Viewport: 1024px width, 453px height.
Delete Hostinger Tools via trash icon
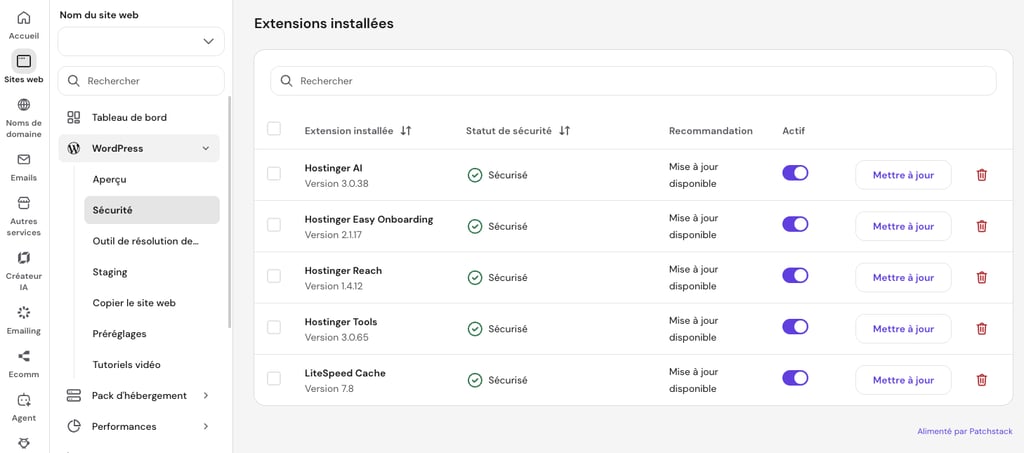point(982,328)
